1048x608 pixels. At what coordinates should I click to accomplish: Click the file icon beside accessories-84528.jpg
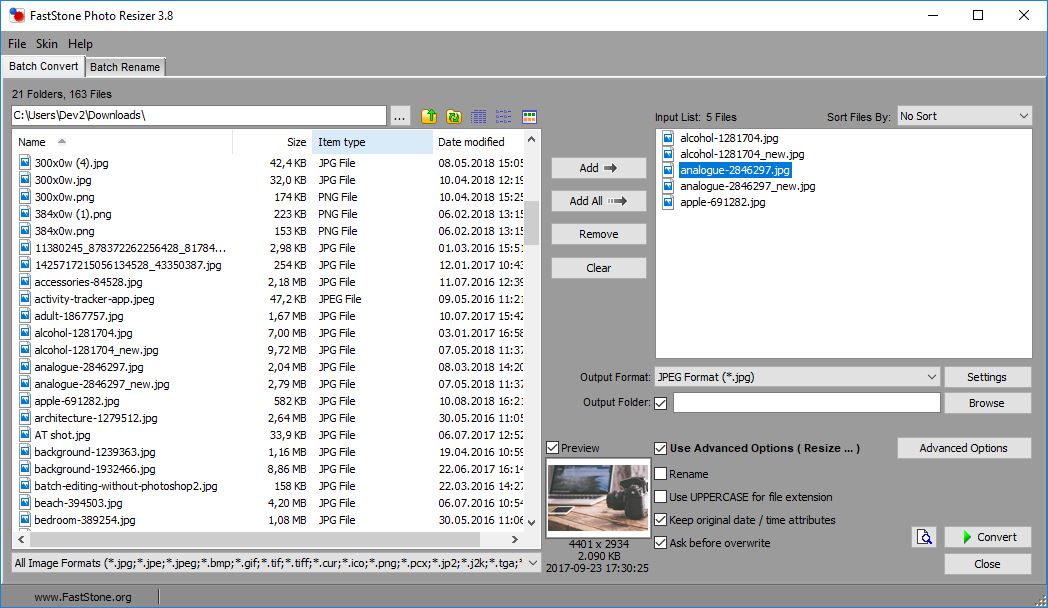25,281
